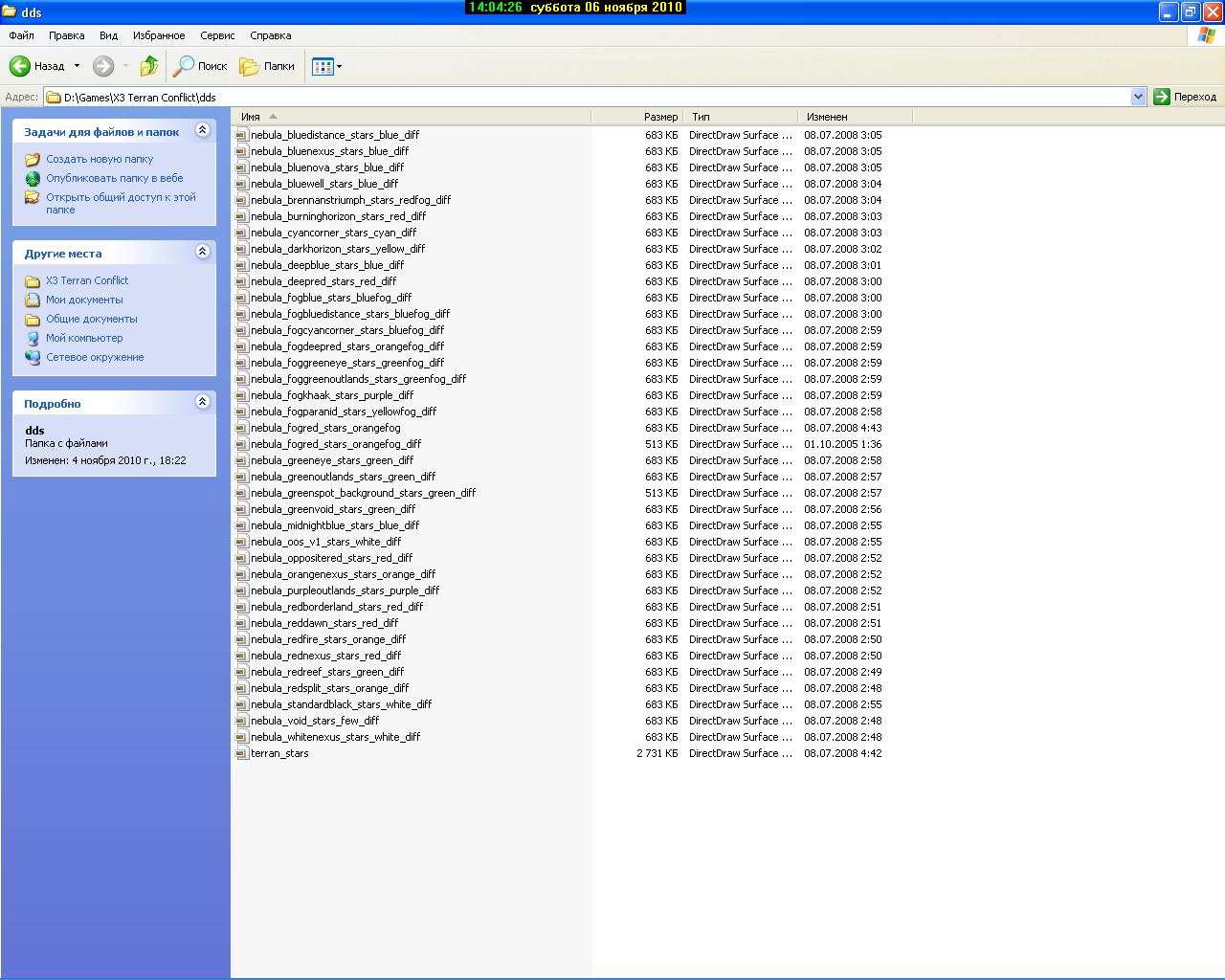
Task: Open the Сервис menu
Action: click(x=217, y=35)
